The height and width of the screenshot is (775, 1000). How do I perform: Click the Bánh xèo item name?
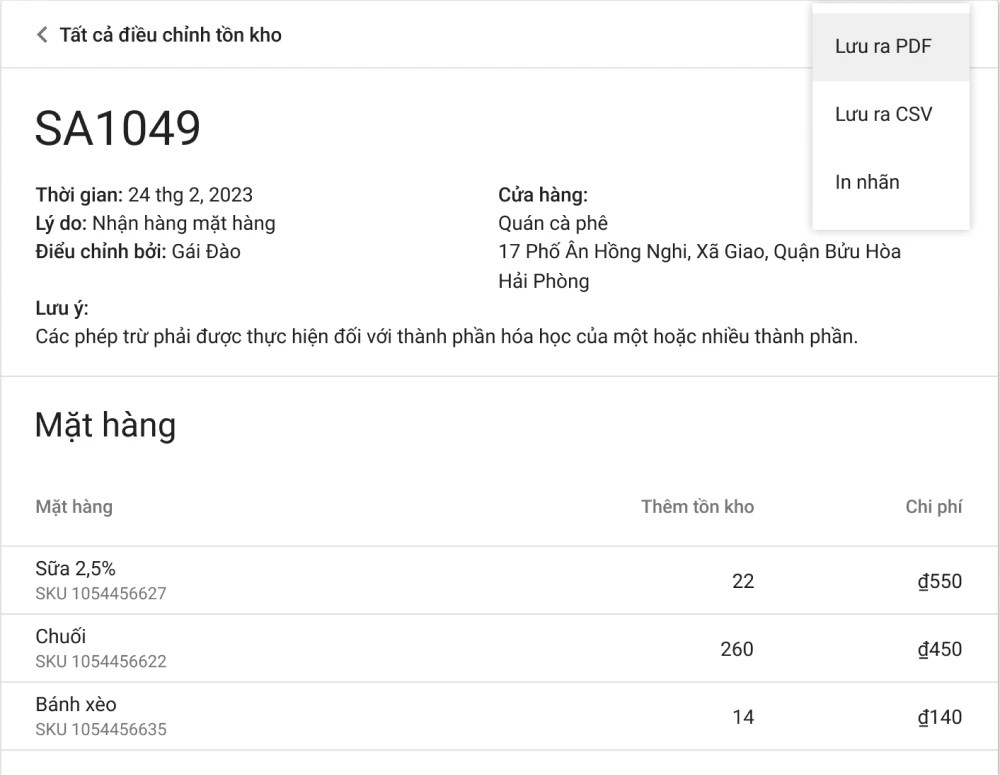click(76, 704)
